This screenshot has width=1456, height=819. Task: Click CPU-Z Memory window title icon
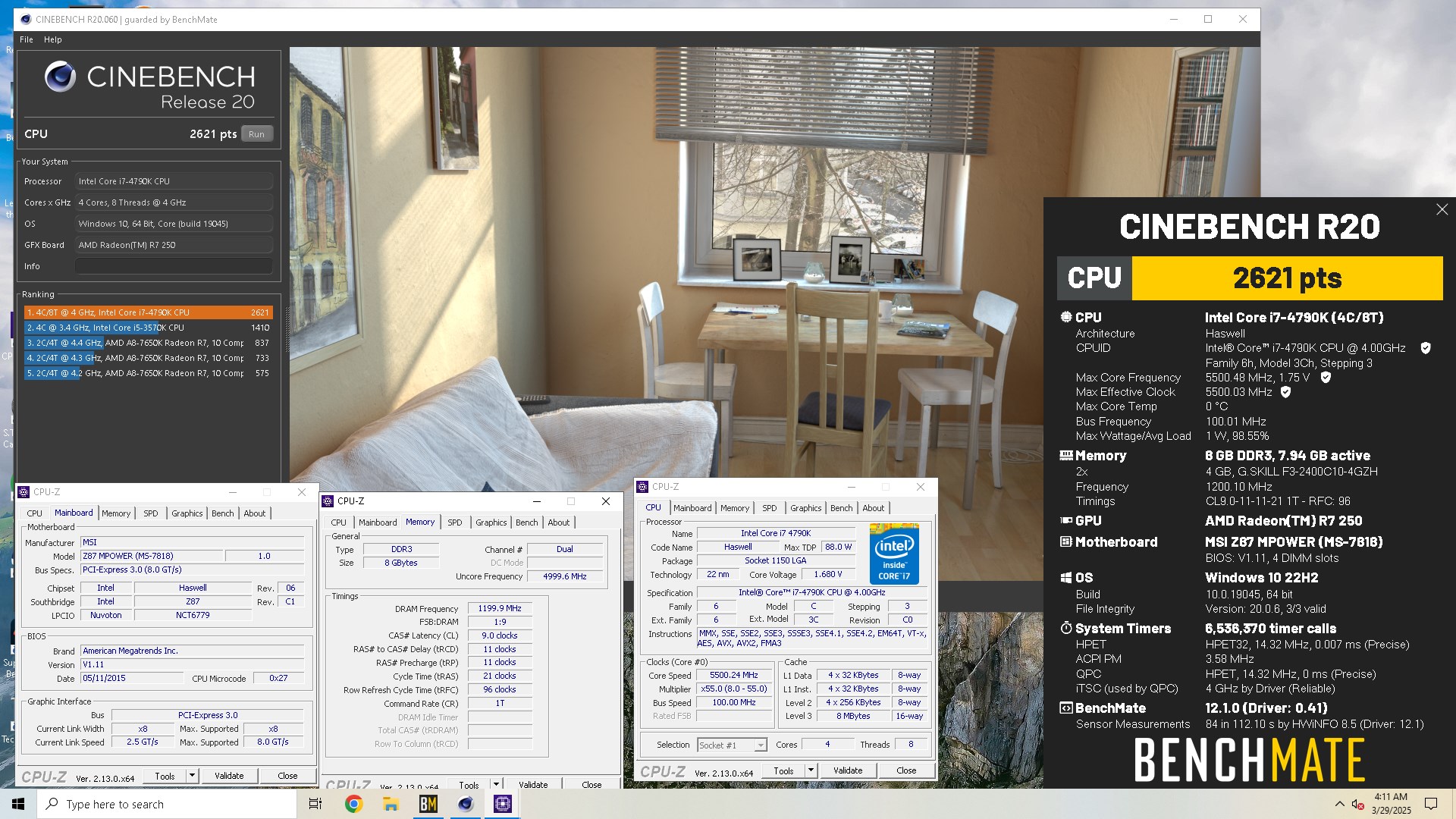click(328, 501)
